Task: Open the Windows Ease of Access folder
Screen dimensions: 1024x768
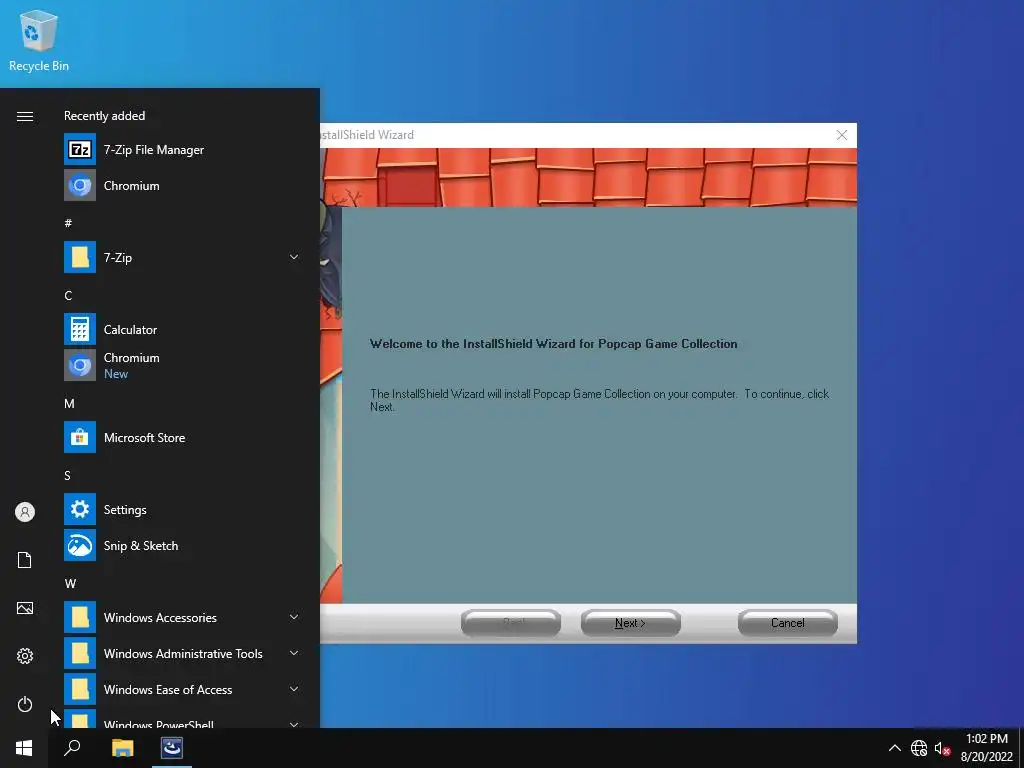Action: 183,689
